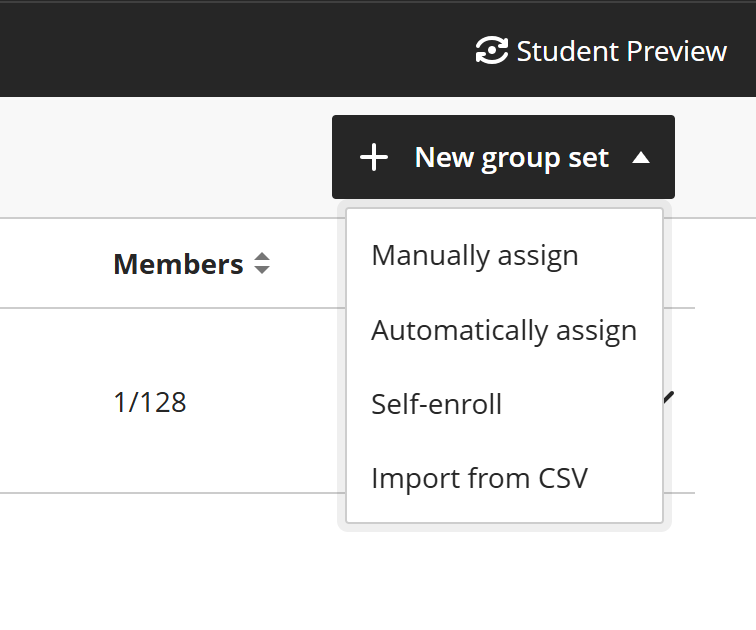The height and width of the screenshot is (630, 756).
Task: Choose Import from CSV
Action: click(504, 478)
